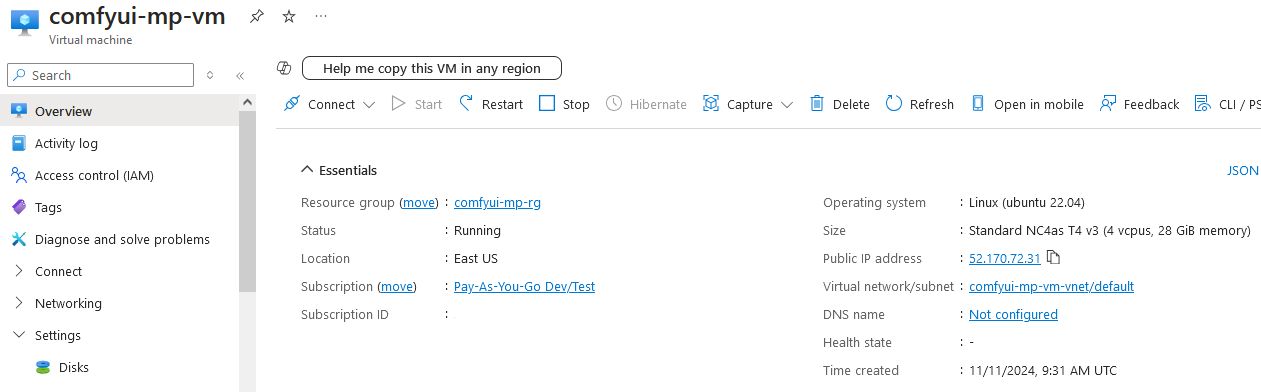Click the Connect toolbar button
This screenshot has width=1261, height=392.
[x=320, y=104]
